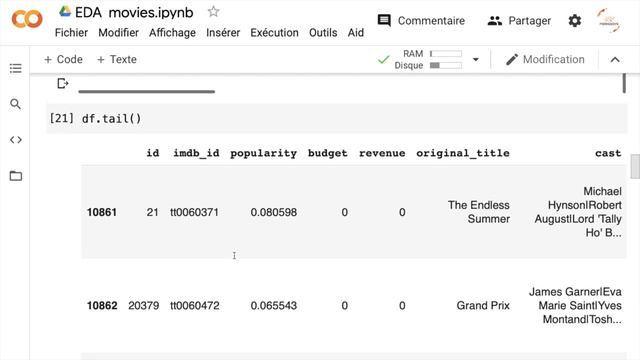
Task: Open the Exécution menu
Action: [x=274, y=33]
